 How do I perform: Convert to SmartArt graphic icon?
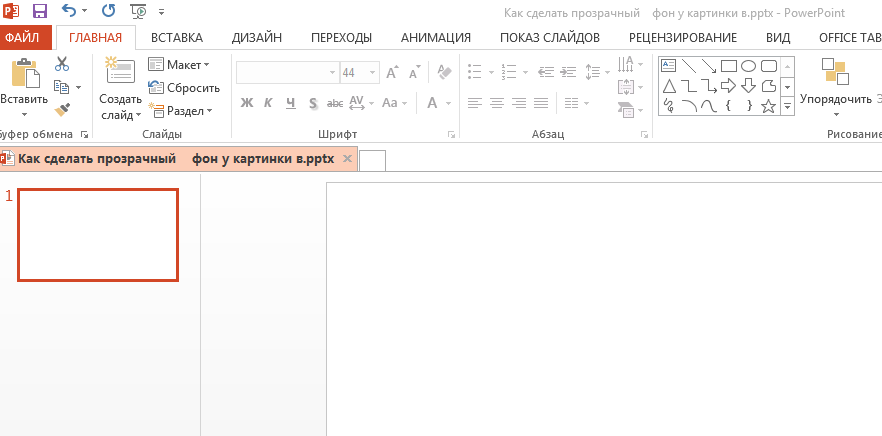tap(626, 110)
